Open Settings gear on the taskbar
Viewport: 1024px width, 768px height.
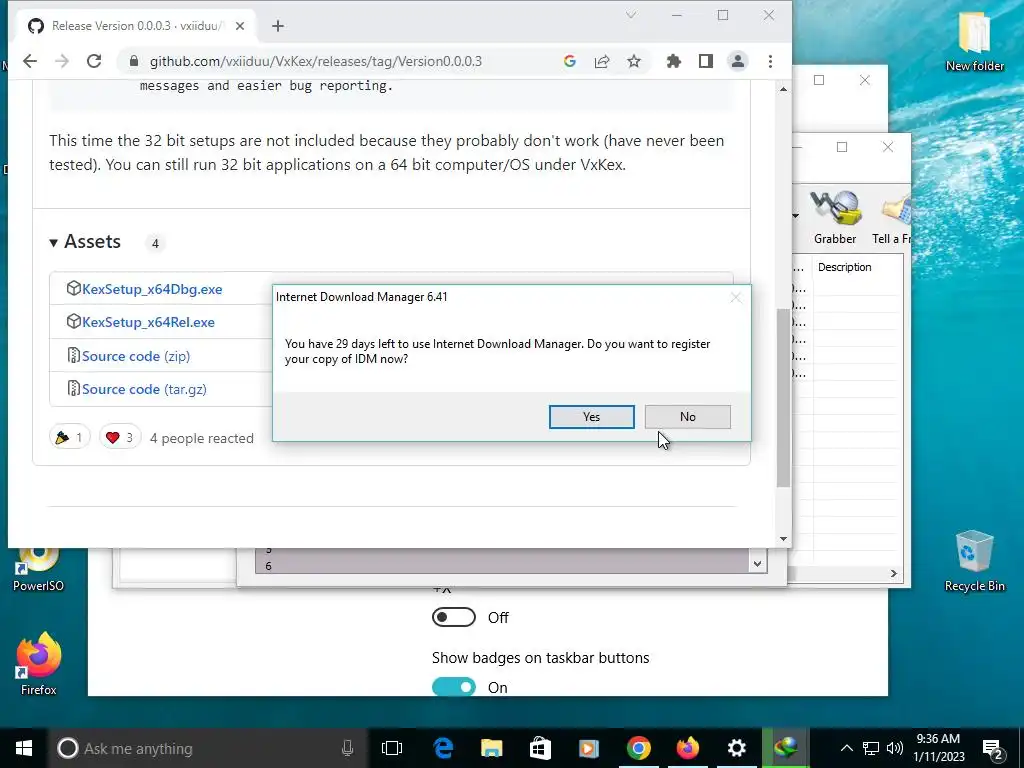pos(737,748)
